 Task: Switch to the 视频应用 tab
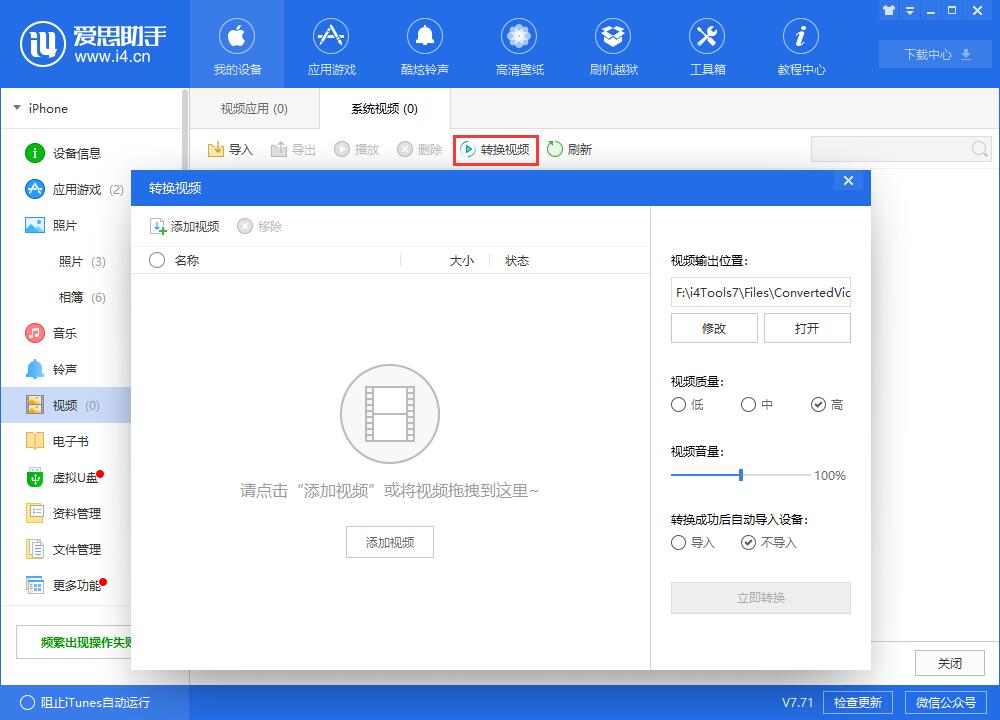click(x=253, y=108)
